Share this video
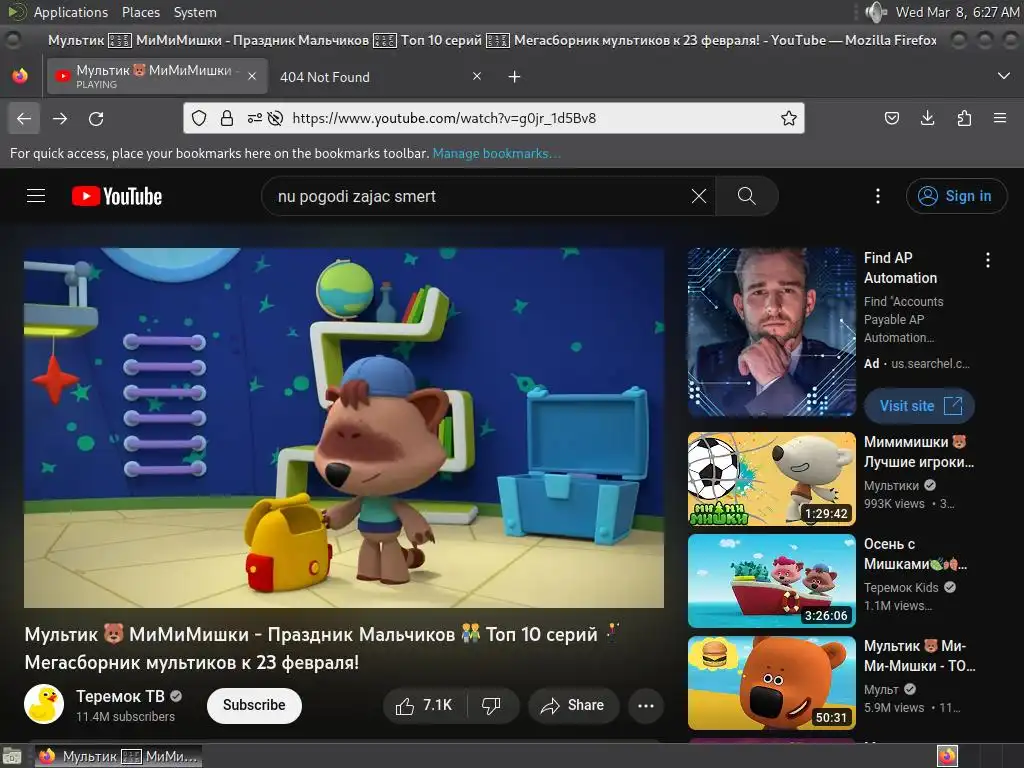Image resolution: width=1024 pixels, height=768 pixels. coord(573,705)
